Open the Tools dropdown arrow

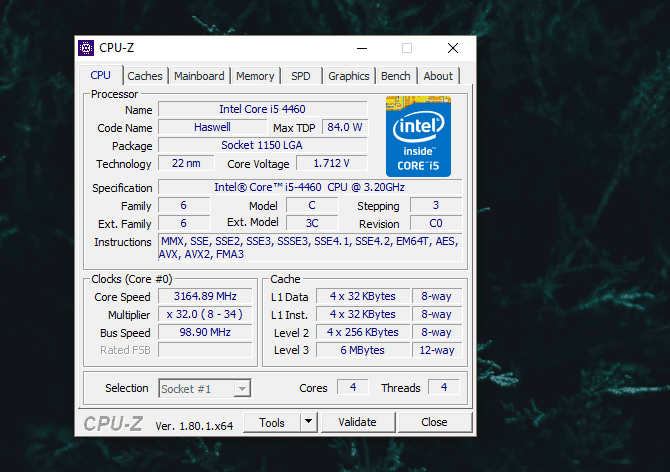point(309,423)
